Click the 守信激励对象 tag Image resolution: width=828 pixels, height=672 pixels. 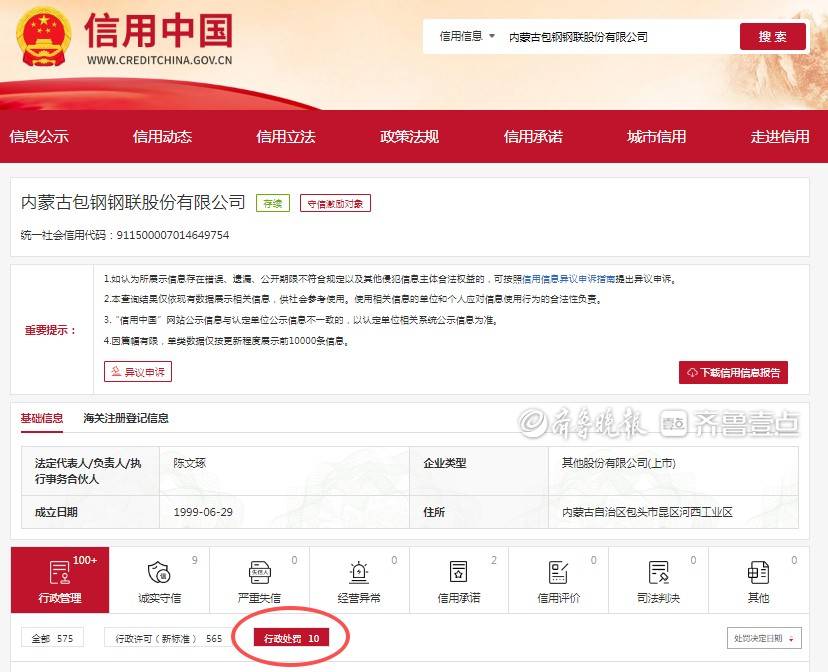pos(335,203)
